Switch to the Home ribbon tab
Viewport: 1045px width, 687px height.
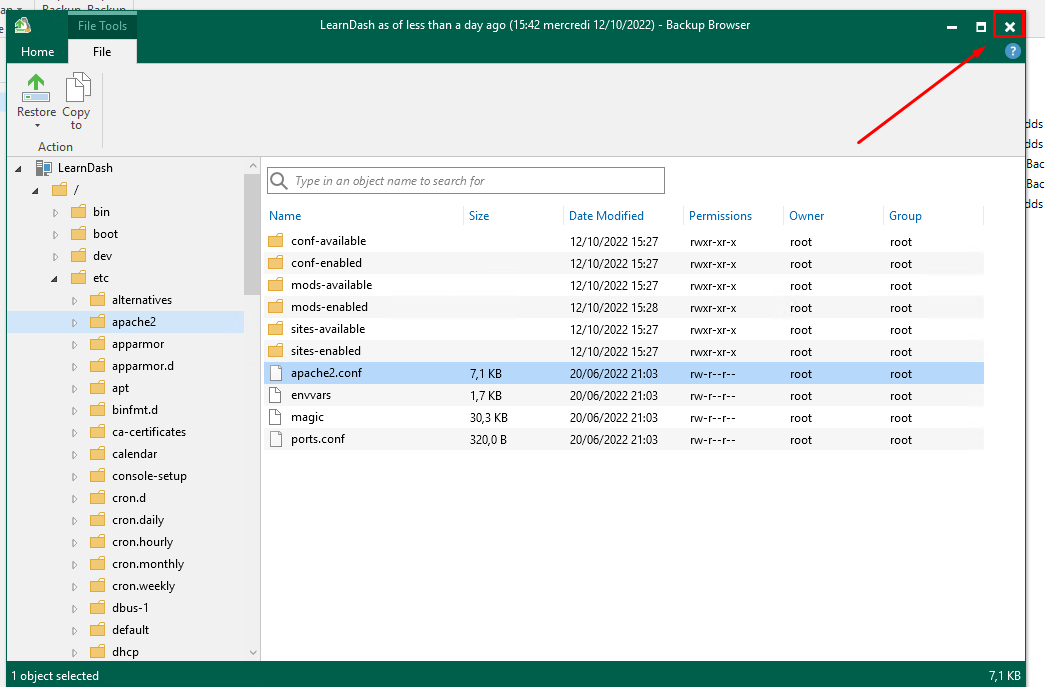pos(37,51)
